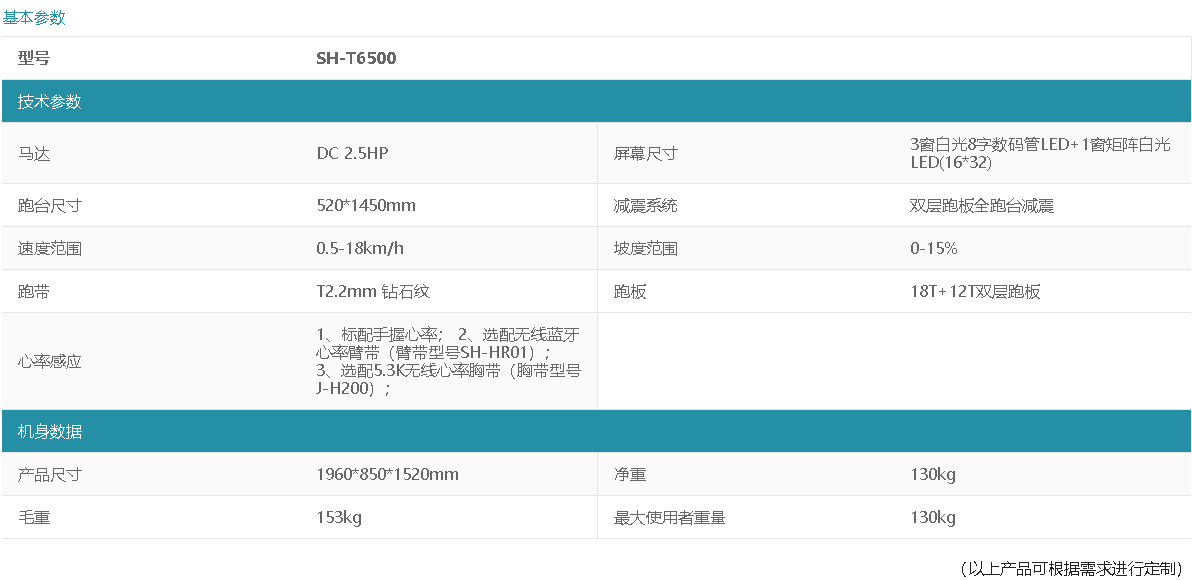
Task: Click the 毛重 value 153kg
Action: coord(339,517)
